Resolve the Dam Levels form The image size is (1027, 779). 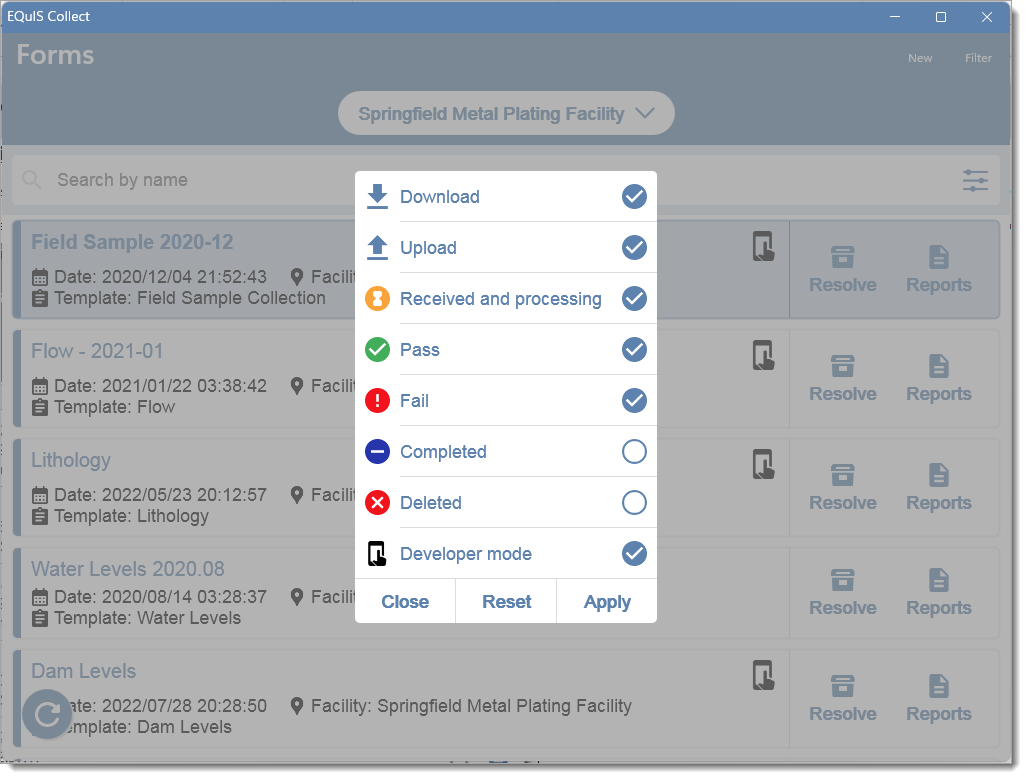coord(842,699)
